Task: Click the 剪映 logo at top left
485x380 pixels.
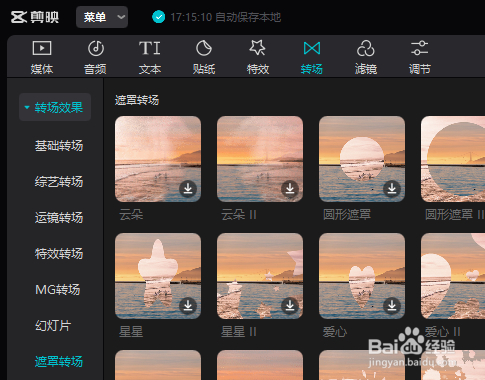Action: point(35,17)
